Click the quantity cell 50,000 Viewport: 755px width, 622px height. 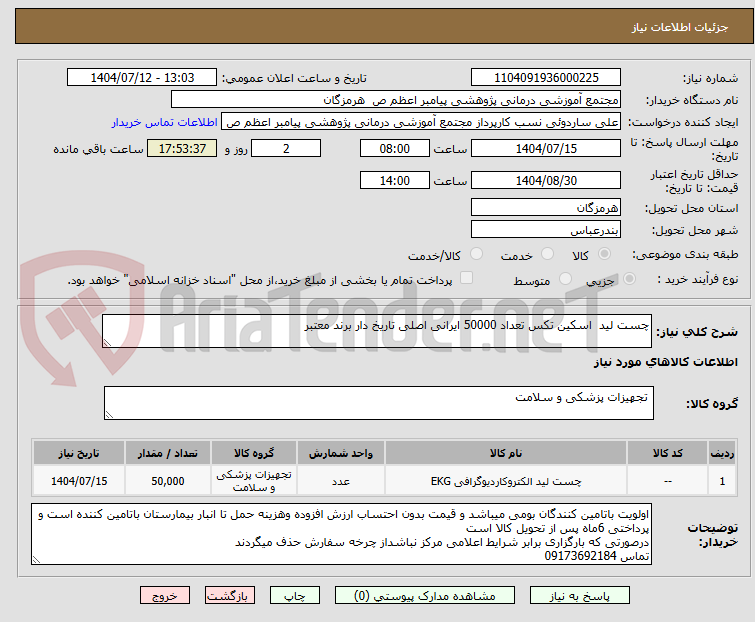tap(168, 481)
